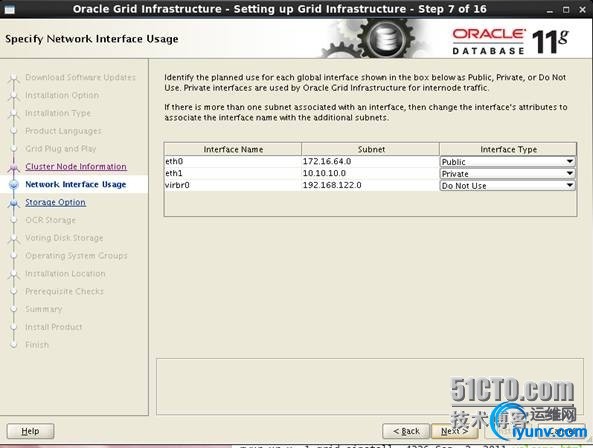The height and width of the screenshot is (448, 593).
Task: Click the Download Software Updates step
Action: point(80,78)
